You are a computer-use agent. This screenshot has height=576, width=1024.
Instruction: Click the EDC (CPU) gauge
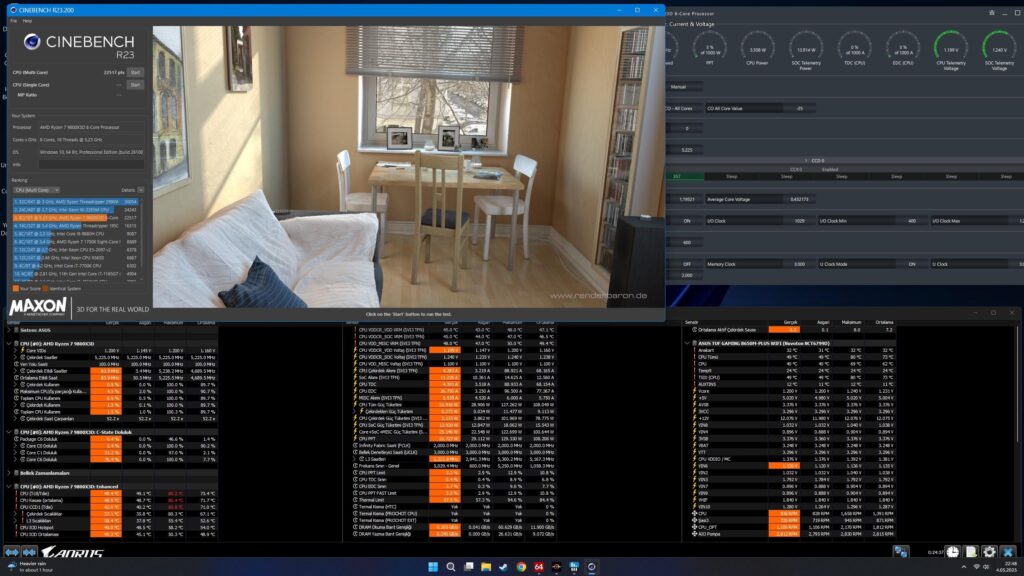click(903, 50)
